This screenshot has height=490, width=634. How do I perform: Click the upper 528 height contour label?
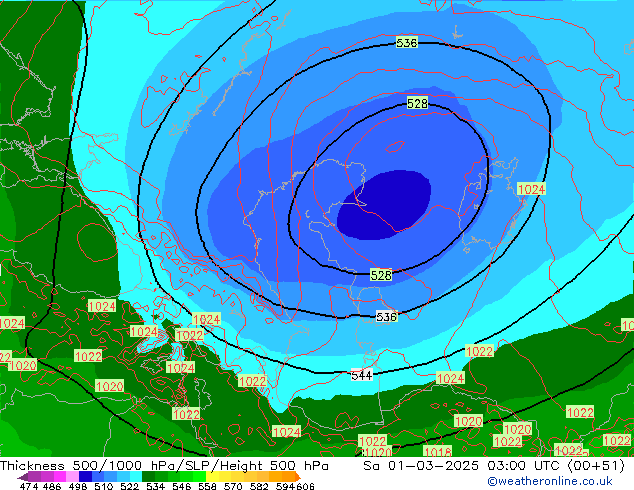[417, 103]
